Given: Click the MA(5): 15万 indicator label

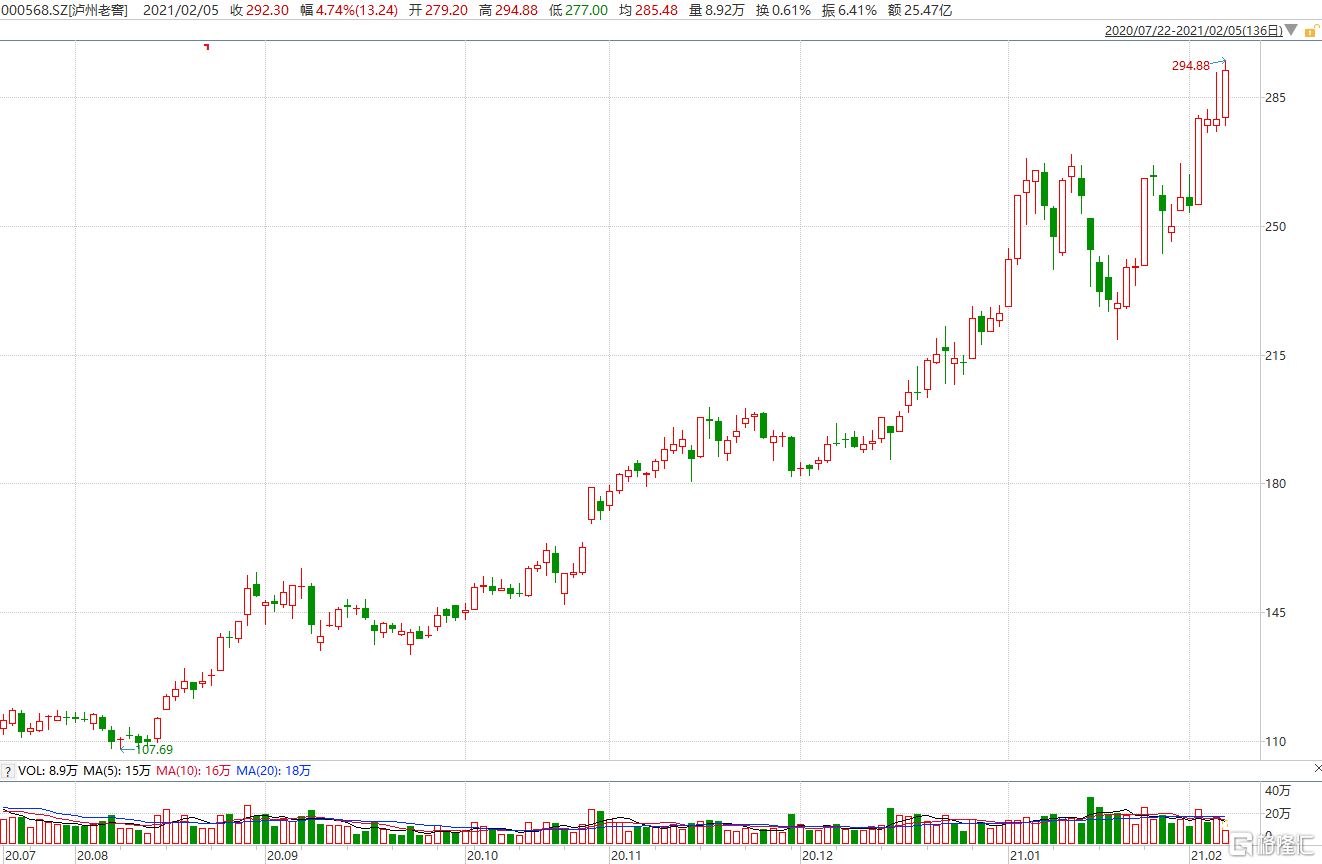Looking at the screenshot, I should point(117,771).
